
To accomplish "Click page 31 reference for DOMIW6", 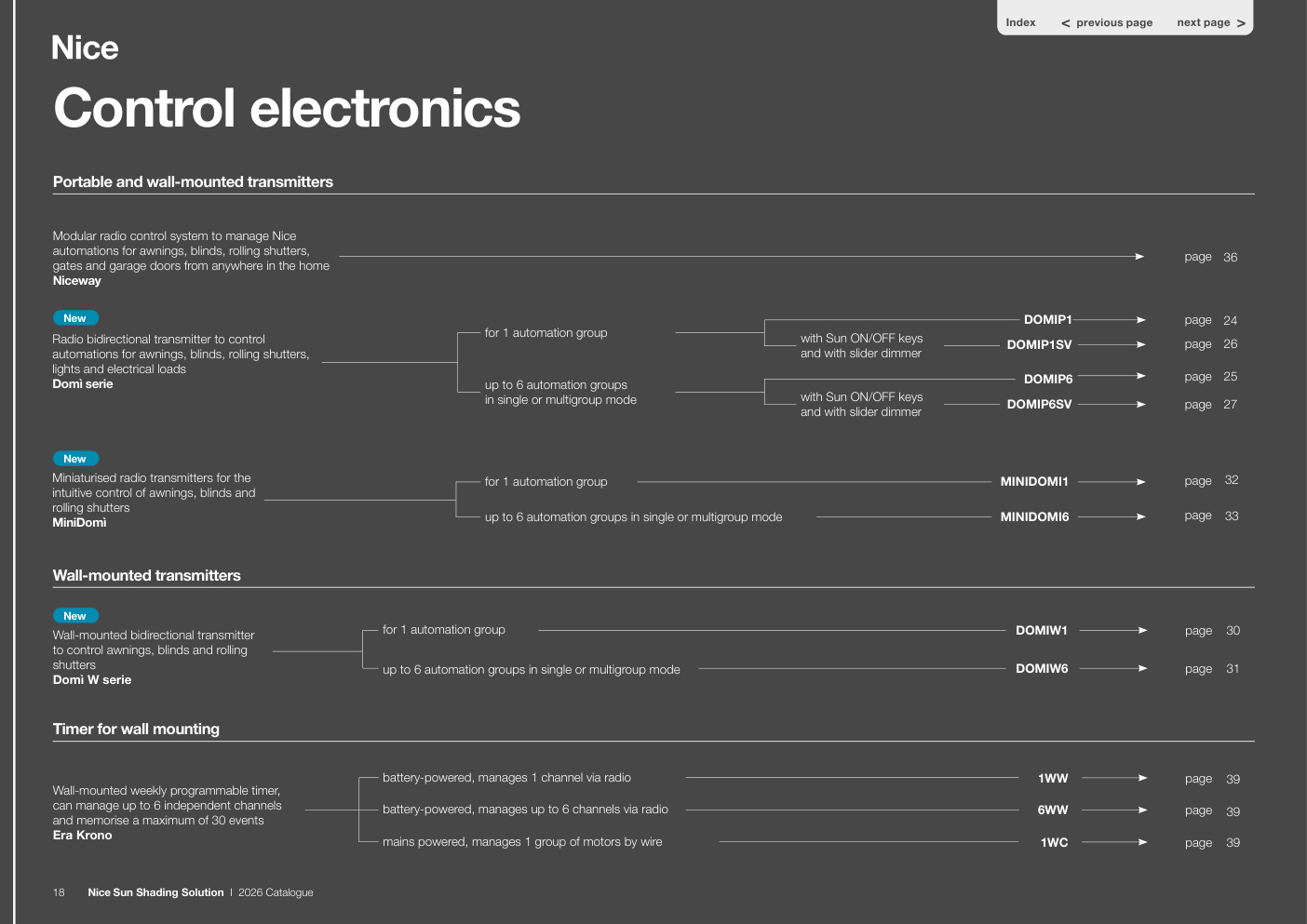I will coord(1212,669).
